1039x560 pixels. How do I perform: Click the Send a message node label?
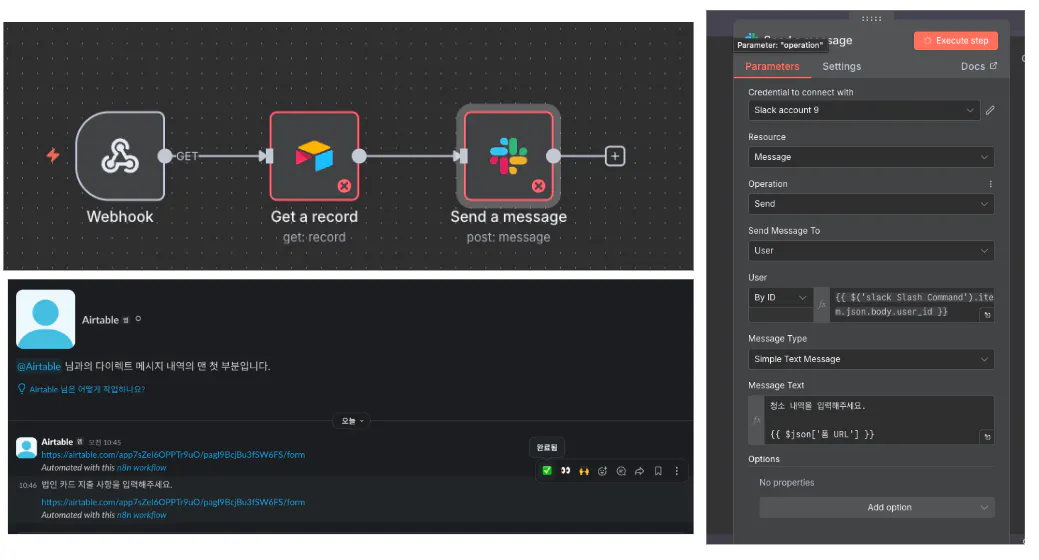(508, 217)
